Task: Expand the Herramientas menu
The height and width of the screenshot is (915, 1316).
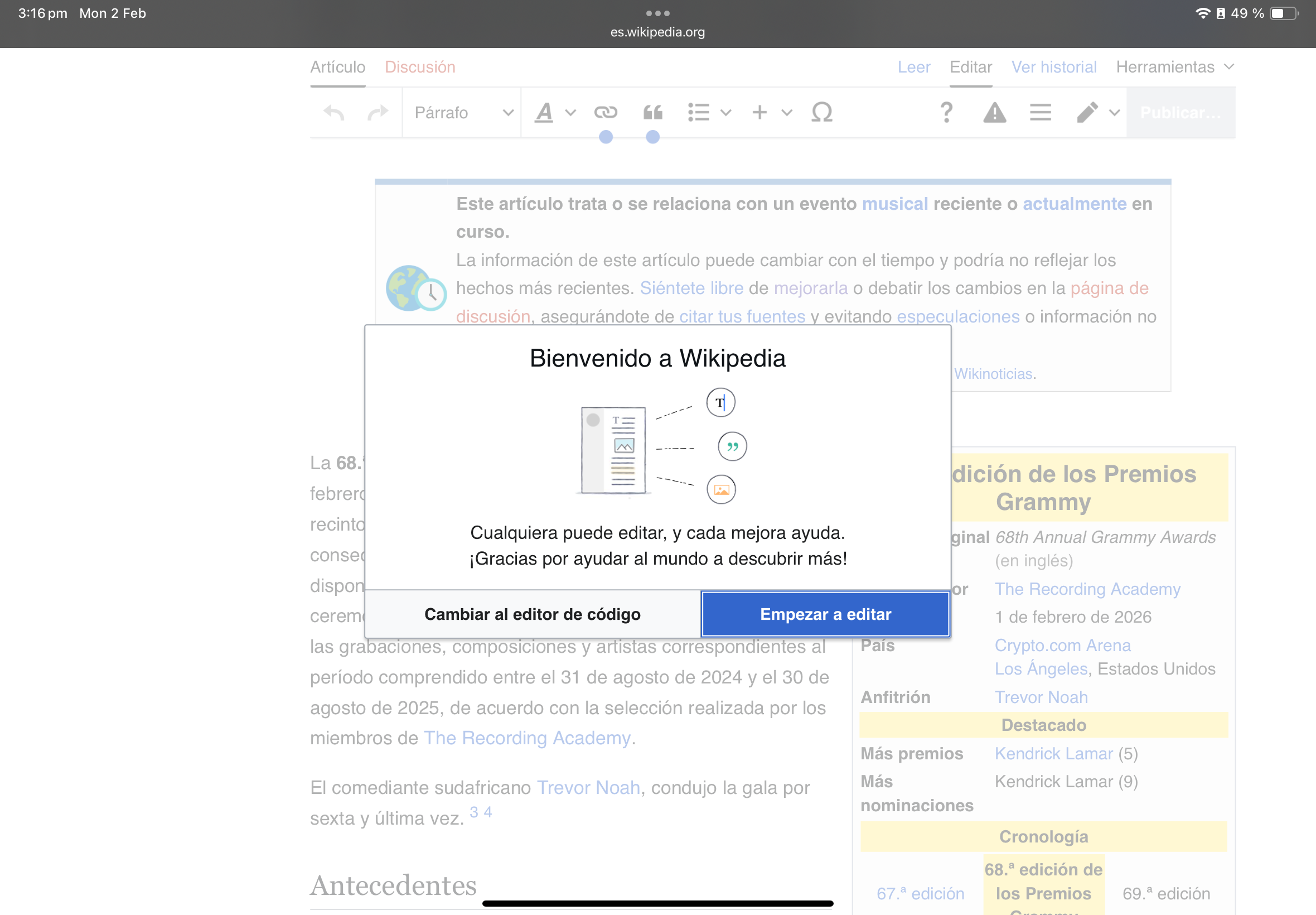Action: pos(1174,67)
